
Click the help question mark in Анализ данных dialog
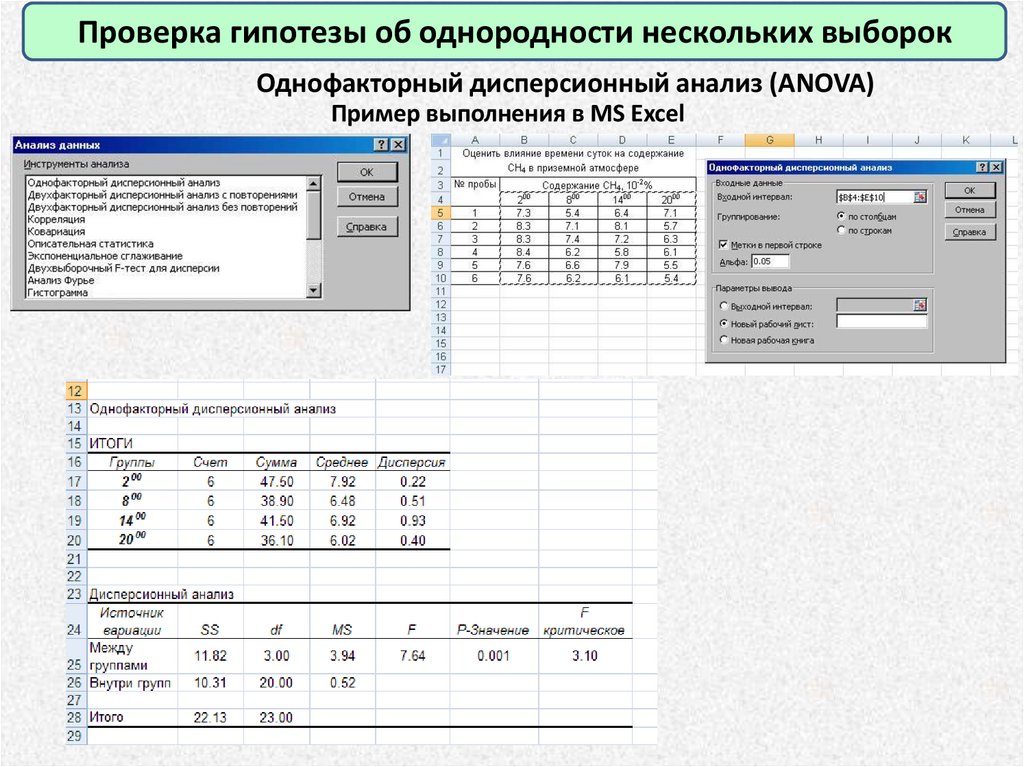pos(381,145)
